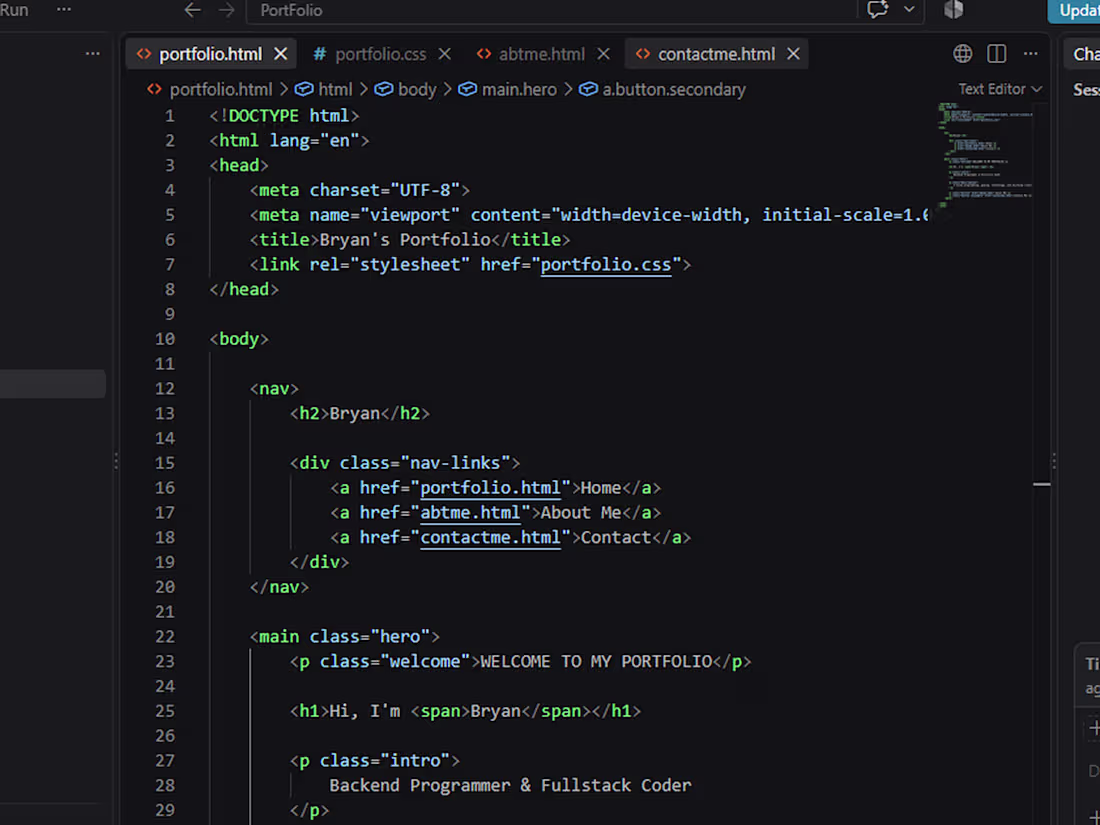
Task: Click the "WELCOME TO MY PORTFOLIO" text
Action: pyautogui.click(x=596, y=662)
